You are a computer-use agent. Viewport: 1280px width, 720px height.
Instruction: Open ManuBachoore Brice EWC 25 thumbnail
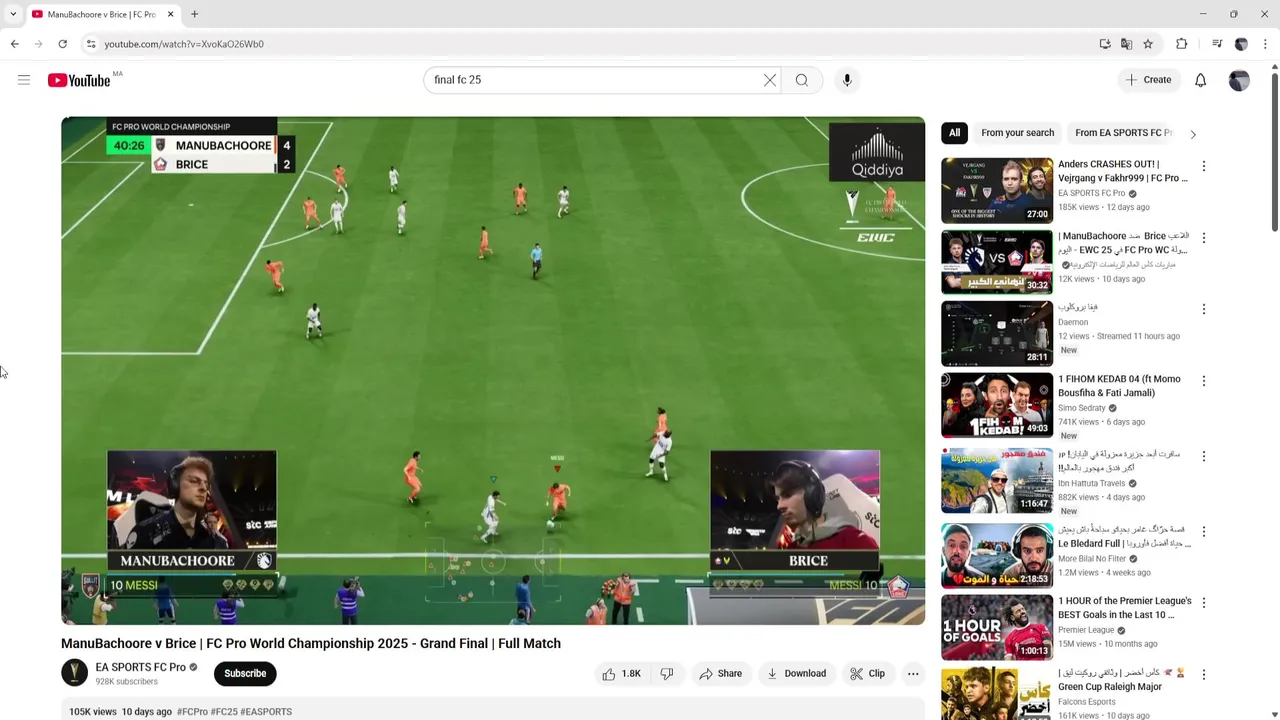tap(997, 262)
